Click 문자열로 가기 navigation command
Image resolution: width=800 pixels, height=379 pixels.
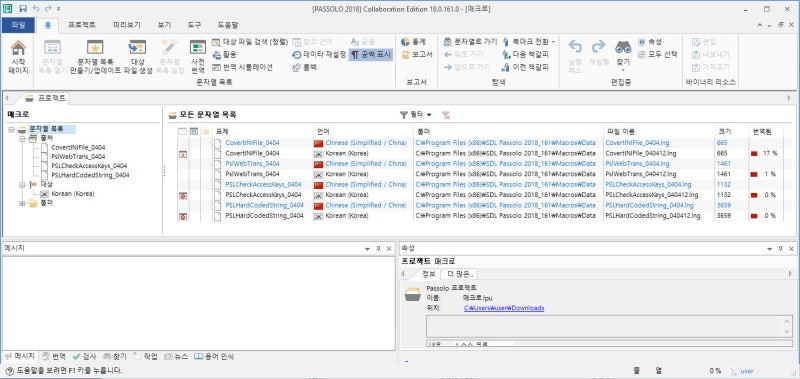[x=470, y=42]
